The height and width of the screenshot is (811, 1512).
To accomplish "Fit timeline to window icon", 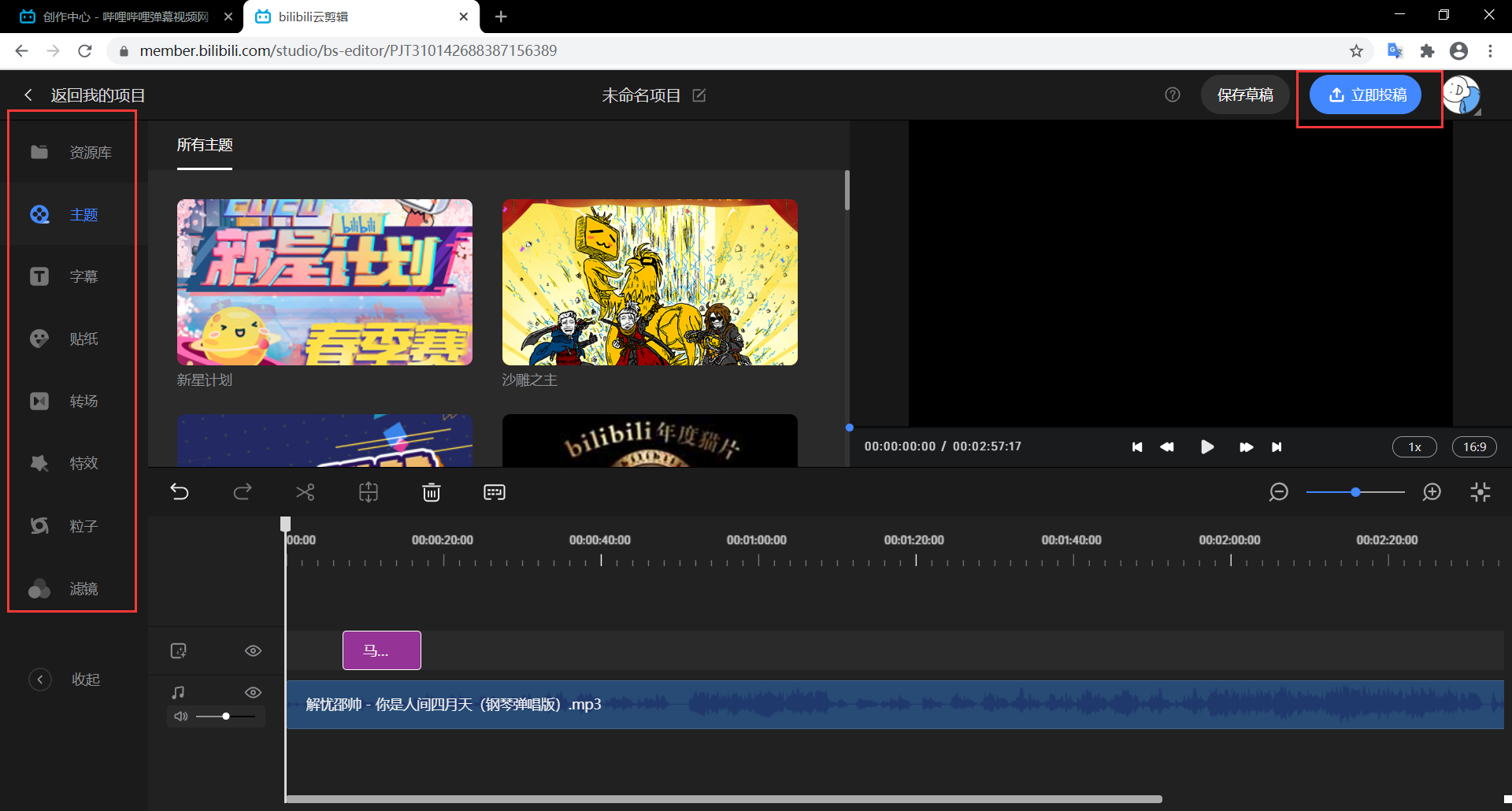I will click(x=1480, y=492).
